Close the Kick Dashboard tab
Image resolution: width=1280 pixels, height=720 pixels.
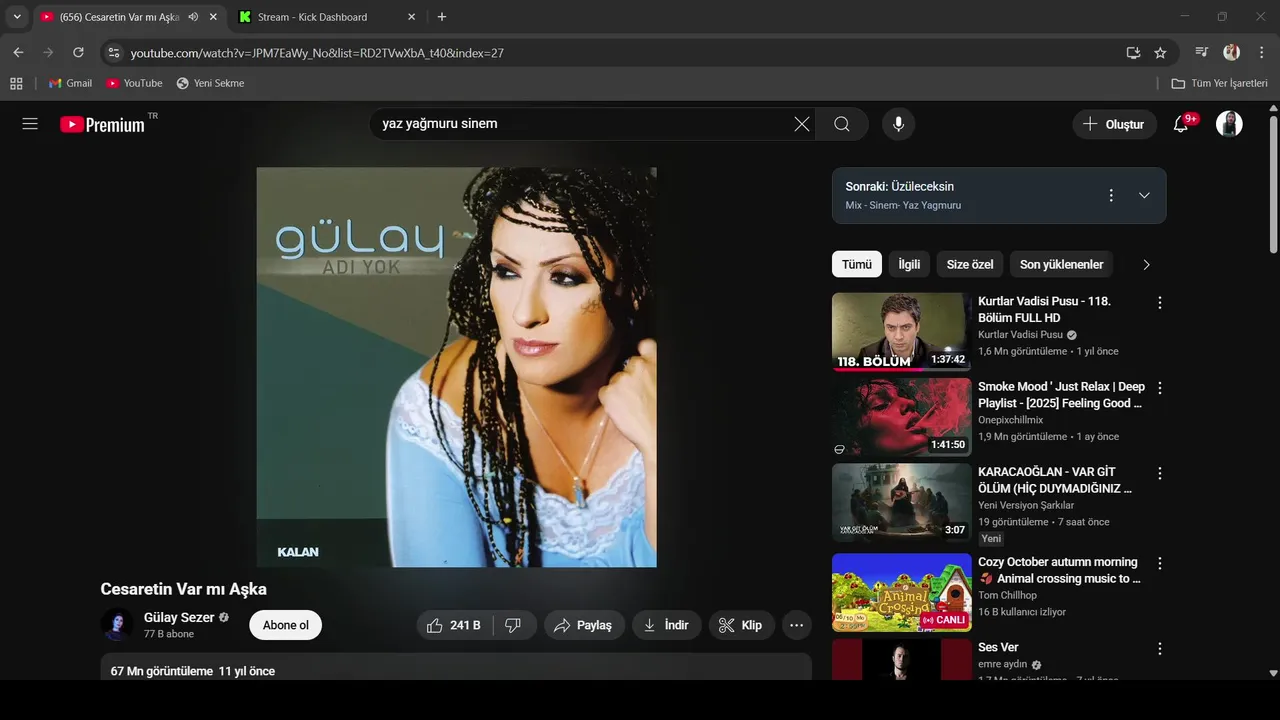(411, 17)
